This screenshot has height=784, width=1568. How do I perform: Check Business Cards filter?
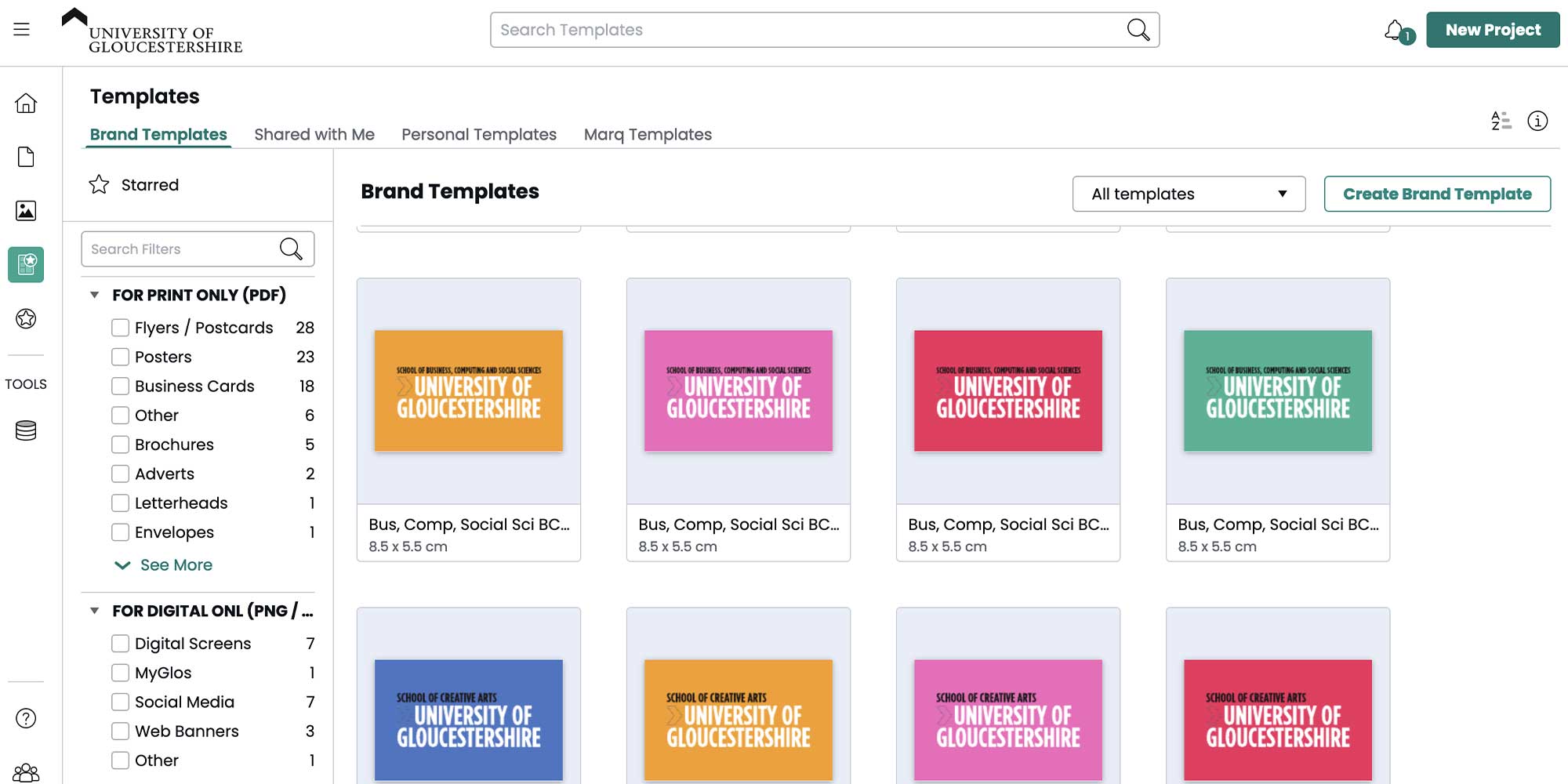(x=120, y=386)
